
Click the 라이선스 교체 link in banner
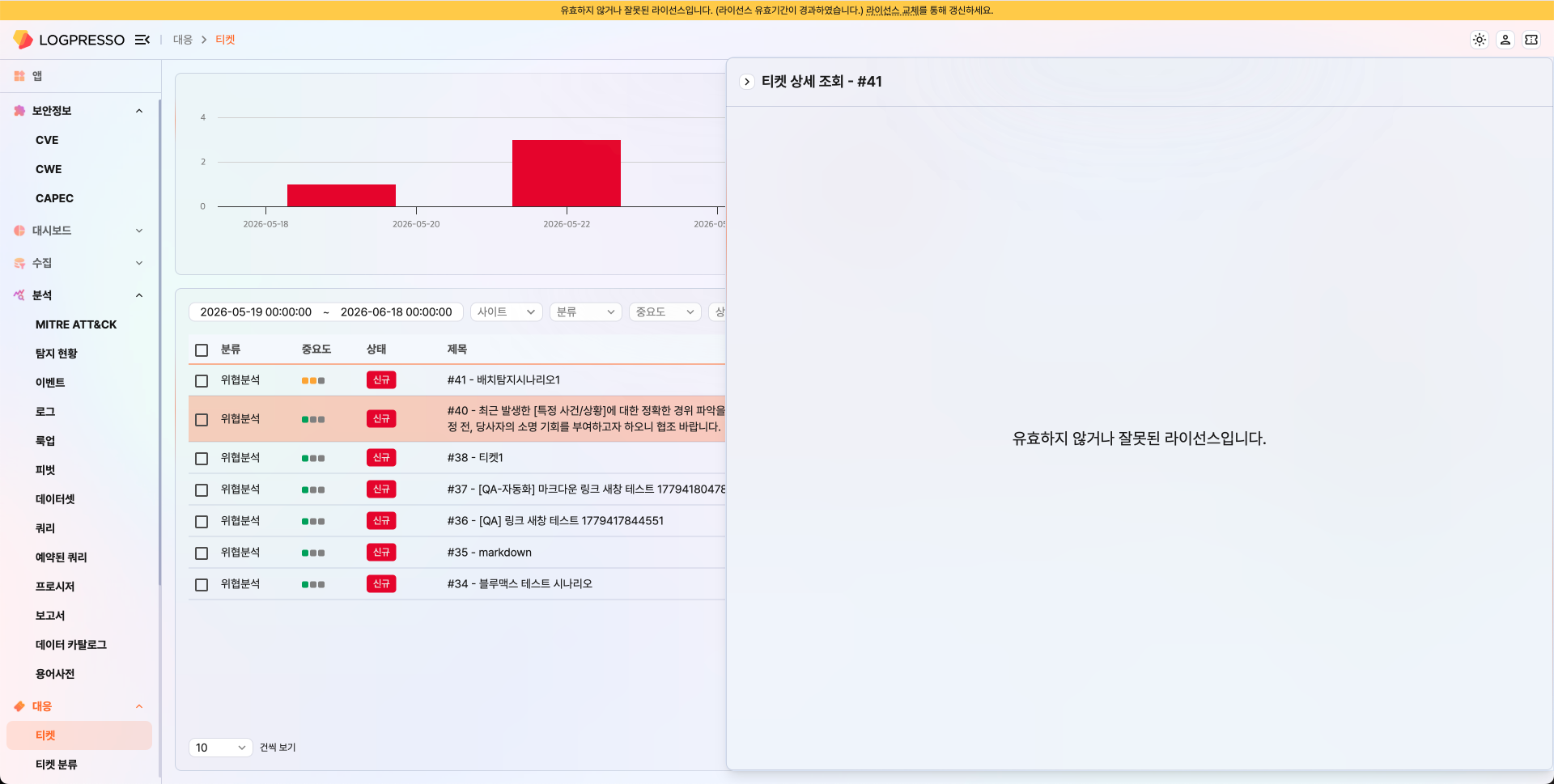892,11
